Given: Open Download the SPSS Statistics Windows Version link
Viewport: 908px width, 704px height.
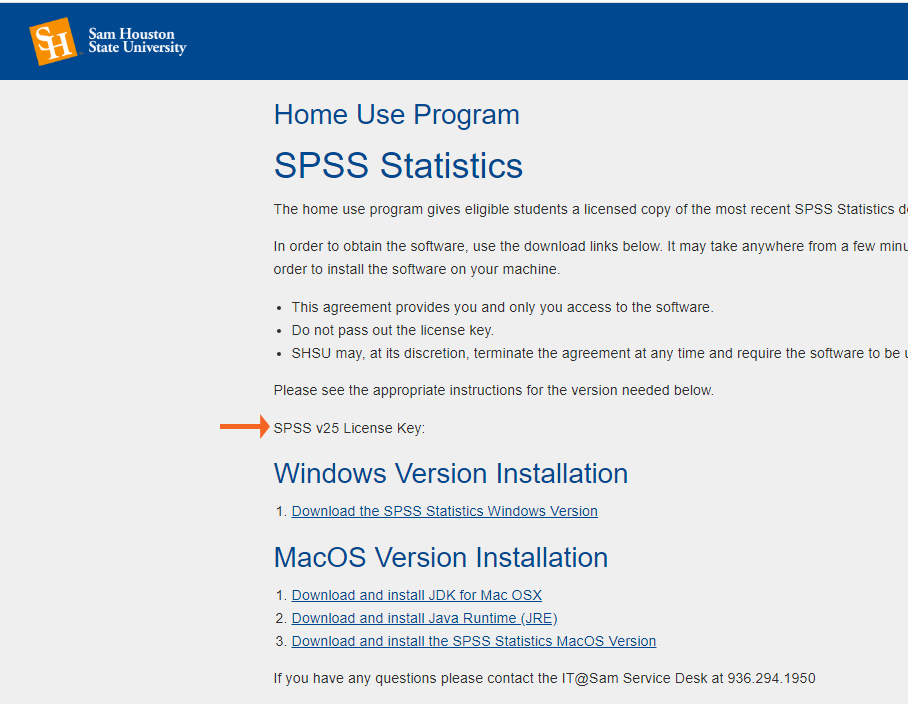Looking at the screenshot, I should pos(444,511).
